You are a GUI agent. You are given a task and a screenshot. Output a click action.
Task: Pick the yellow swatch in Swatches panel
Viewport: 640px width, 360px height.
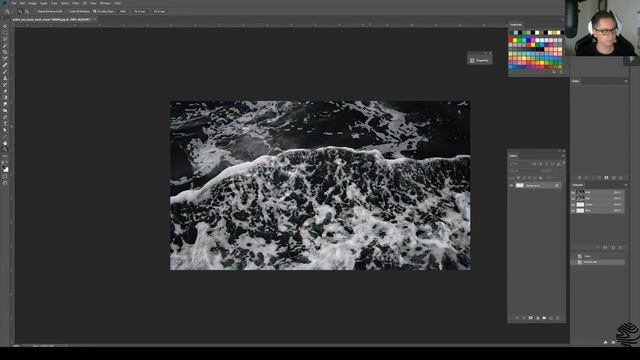(515, 40)
